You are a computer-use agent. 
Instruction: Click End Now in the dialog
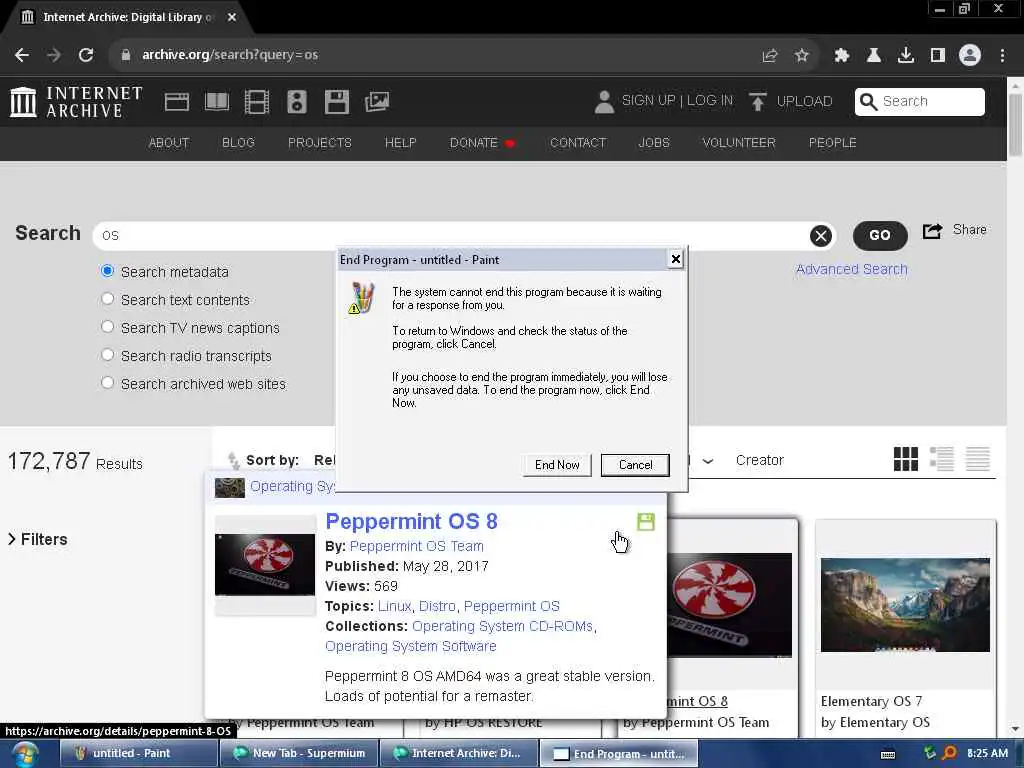(x=557, y=465)
